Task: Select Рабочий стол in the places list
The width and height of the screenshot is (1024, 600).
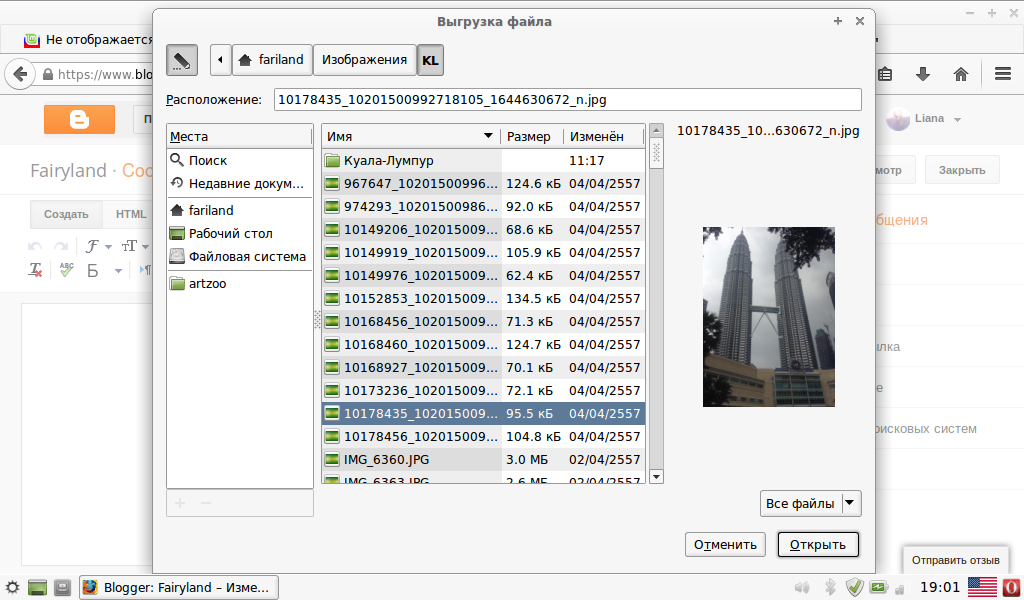Action: [230, 233]
